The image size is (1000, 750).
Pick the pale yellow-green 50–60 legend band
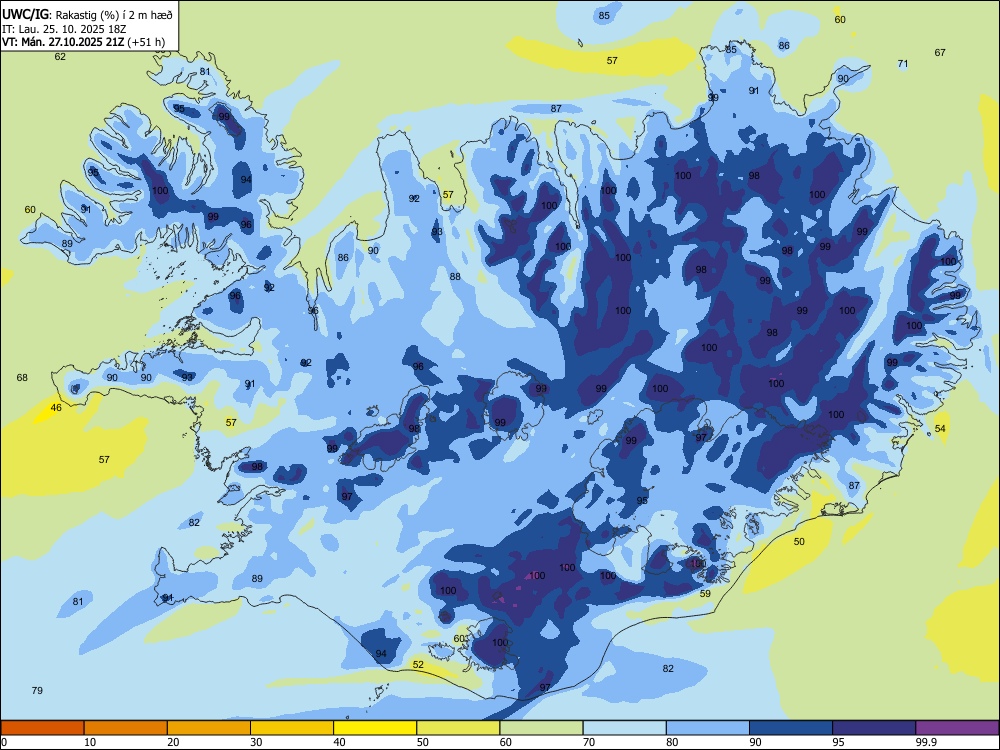(x=458, y=728)
